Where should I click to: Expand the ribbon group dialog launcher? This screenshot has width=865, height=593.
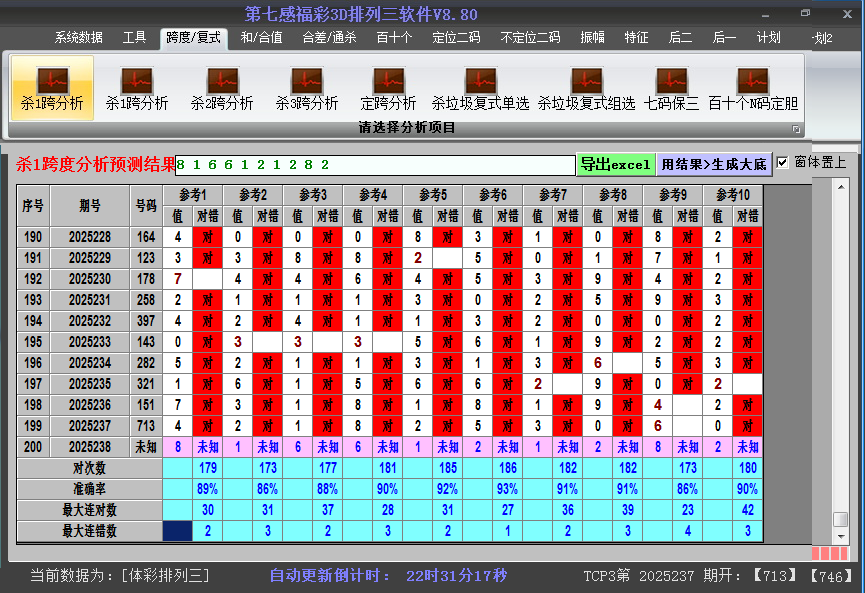pos(797,129)
